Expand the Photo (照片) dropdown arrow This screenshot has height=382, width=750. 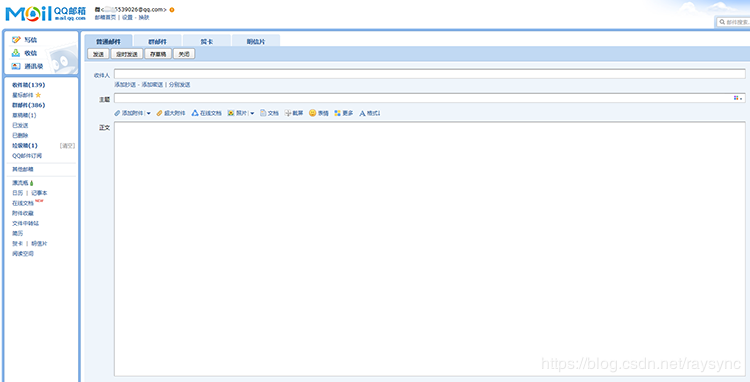[x=252, y=114]
